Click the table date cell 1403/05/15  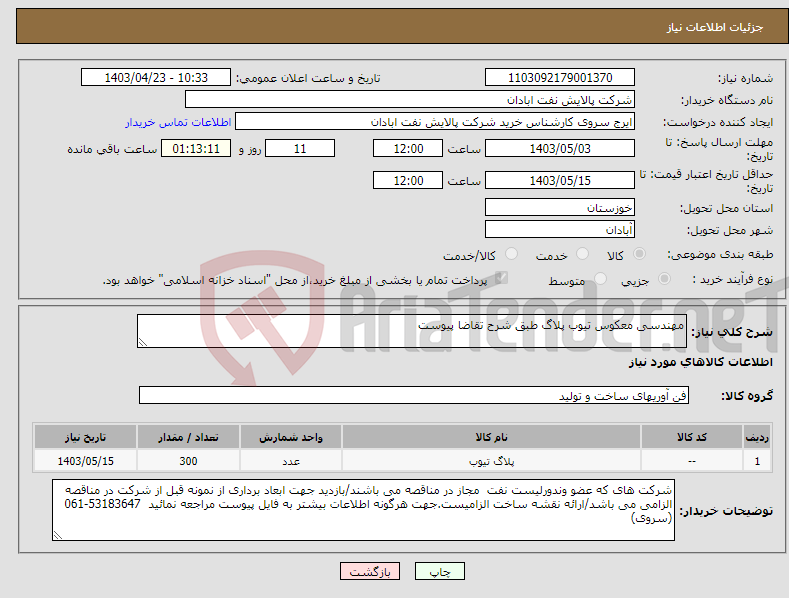(85, 461)
